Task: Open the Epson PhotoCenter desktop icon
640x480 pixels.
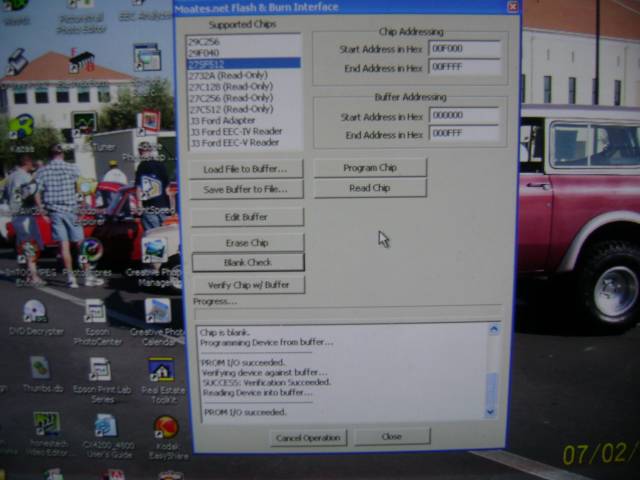Action: pyautogui.click(x=97, y=322)
